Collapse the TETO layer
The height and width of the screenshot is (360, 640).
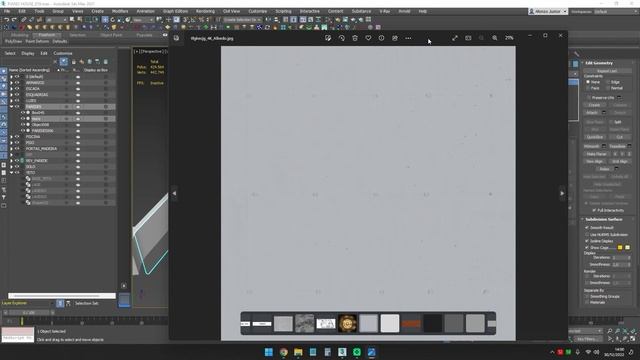pos(11,173)
